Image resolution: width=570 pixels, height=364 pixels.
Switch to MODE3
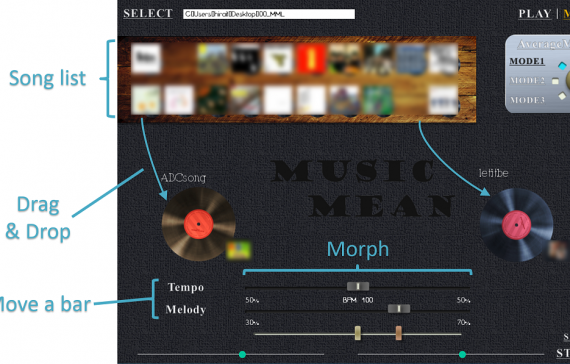point(527,100)
